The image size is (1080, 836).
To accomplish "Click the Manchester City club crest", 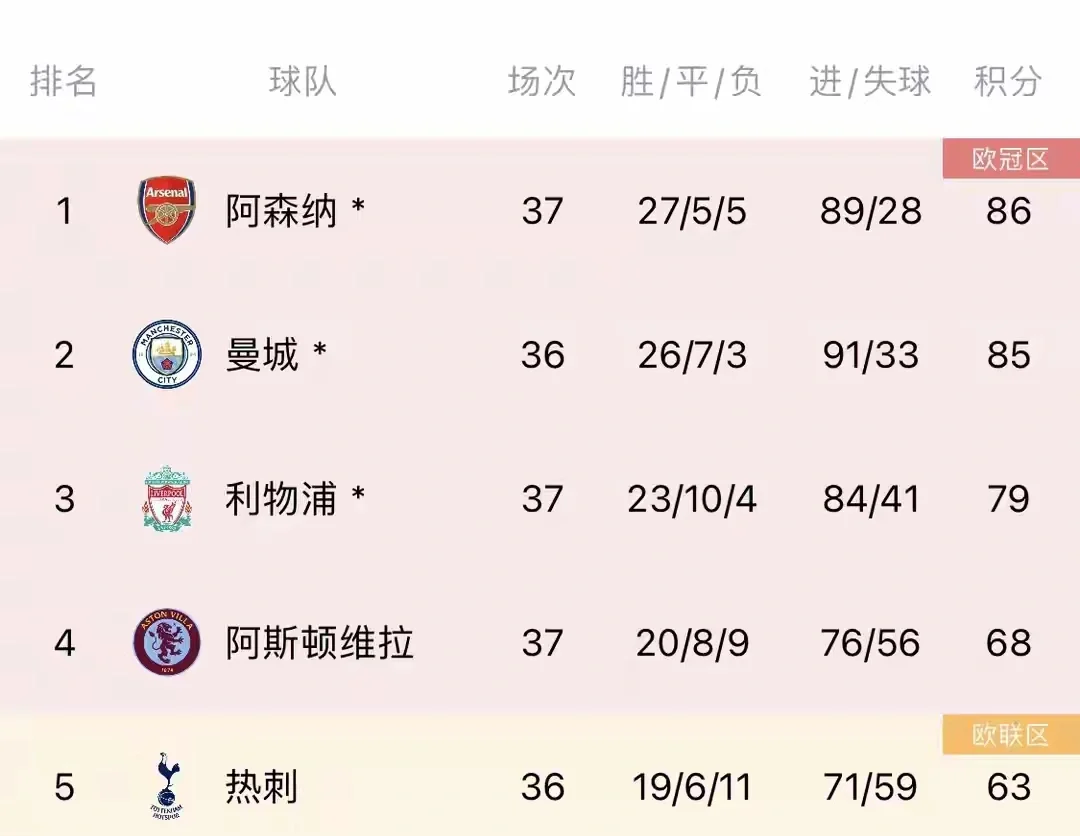I will point(166,355).
